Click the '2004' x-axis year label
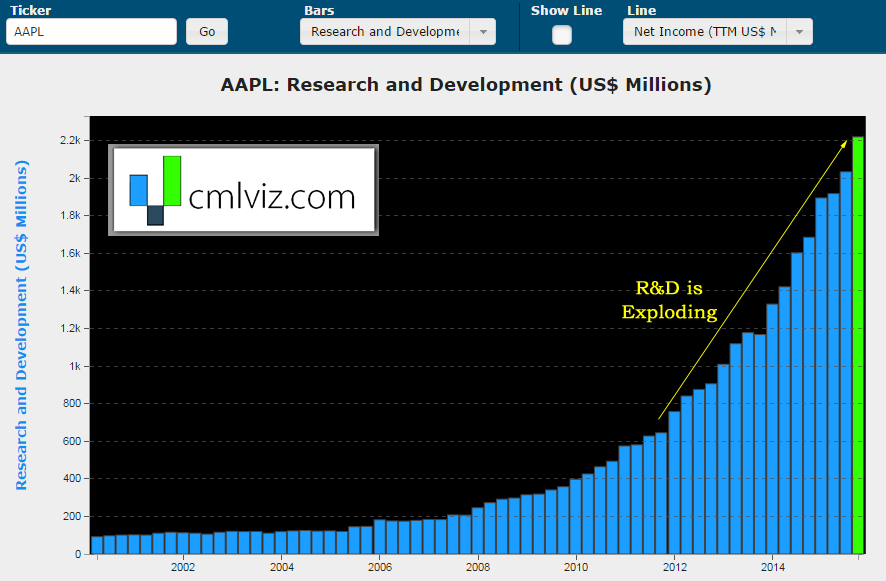 click(281, 567)
